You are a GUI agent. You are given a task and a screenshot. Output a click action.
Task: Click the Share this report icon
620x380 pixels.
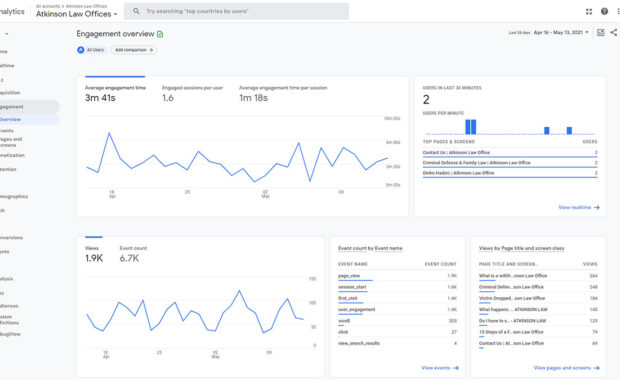pos(614,32)
